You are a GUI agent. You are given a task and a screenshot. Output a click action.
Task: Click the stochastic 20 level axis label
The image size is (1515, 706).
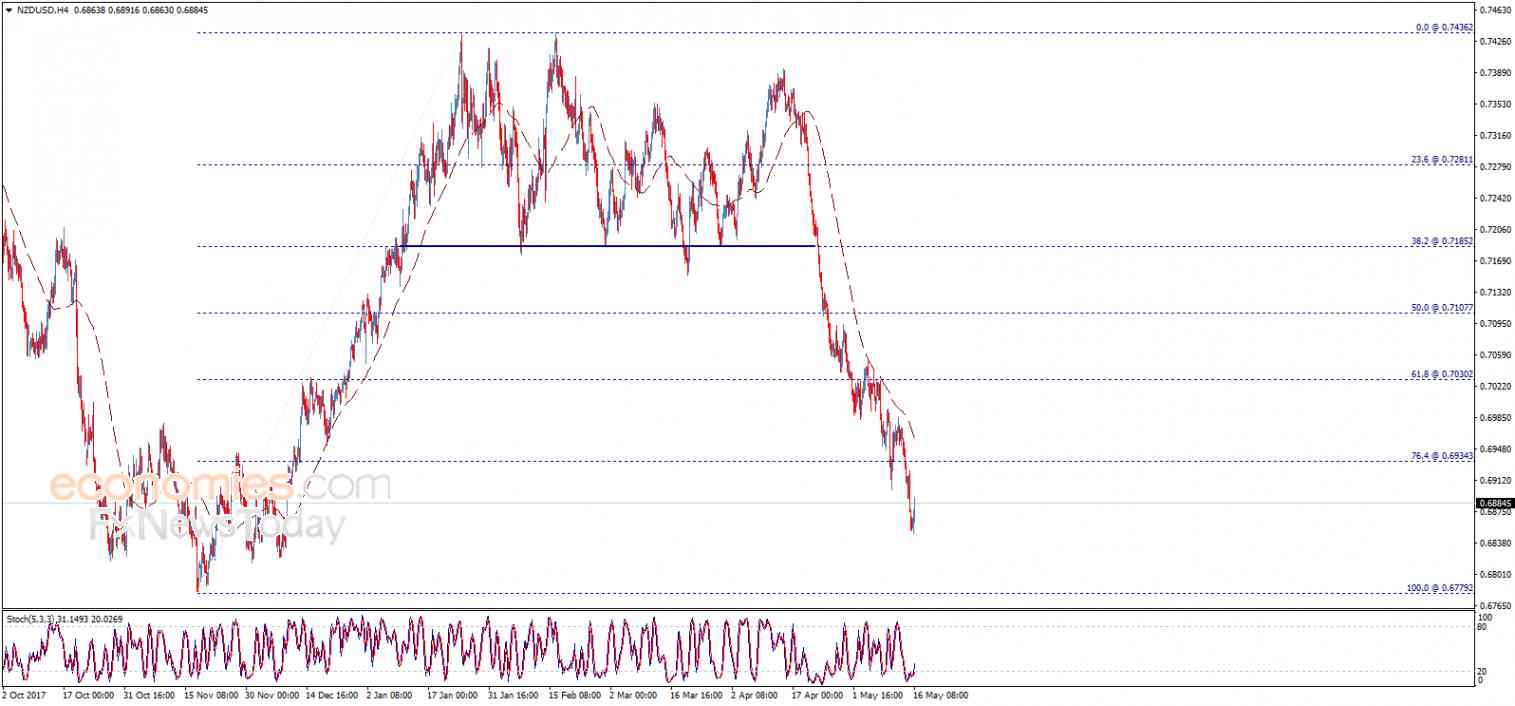(x=1483, y=671)
